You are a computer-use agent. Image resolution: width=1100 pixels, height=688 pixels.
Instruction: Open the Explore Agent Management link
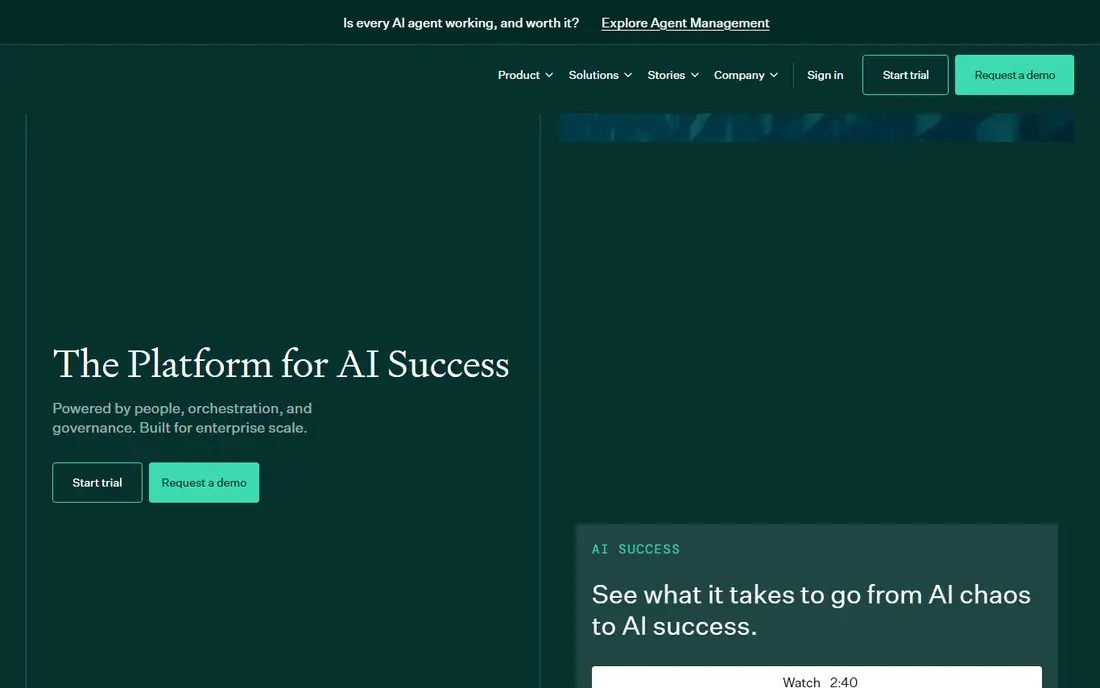(x=685, y=23)
